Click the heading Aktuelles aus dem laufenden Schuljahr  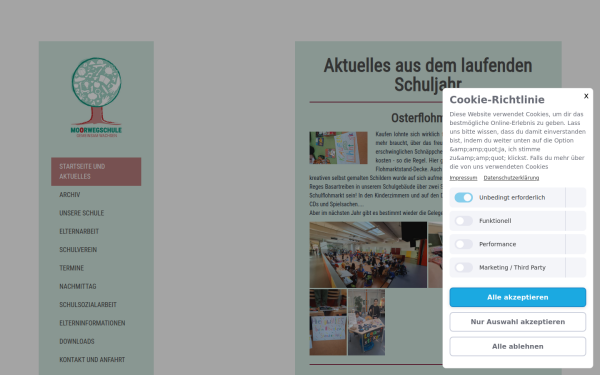[428, 75]
